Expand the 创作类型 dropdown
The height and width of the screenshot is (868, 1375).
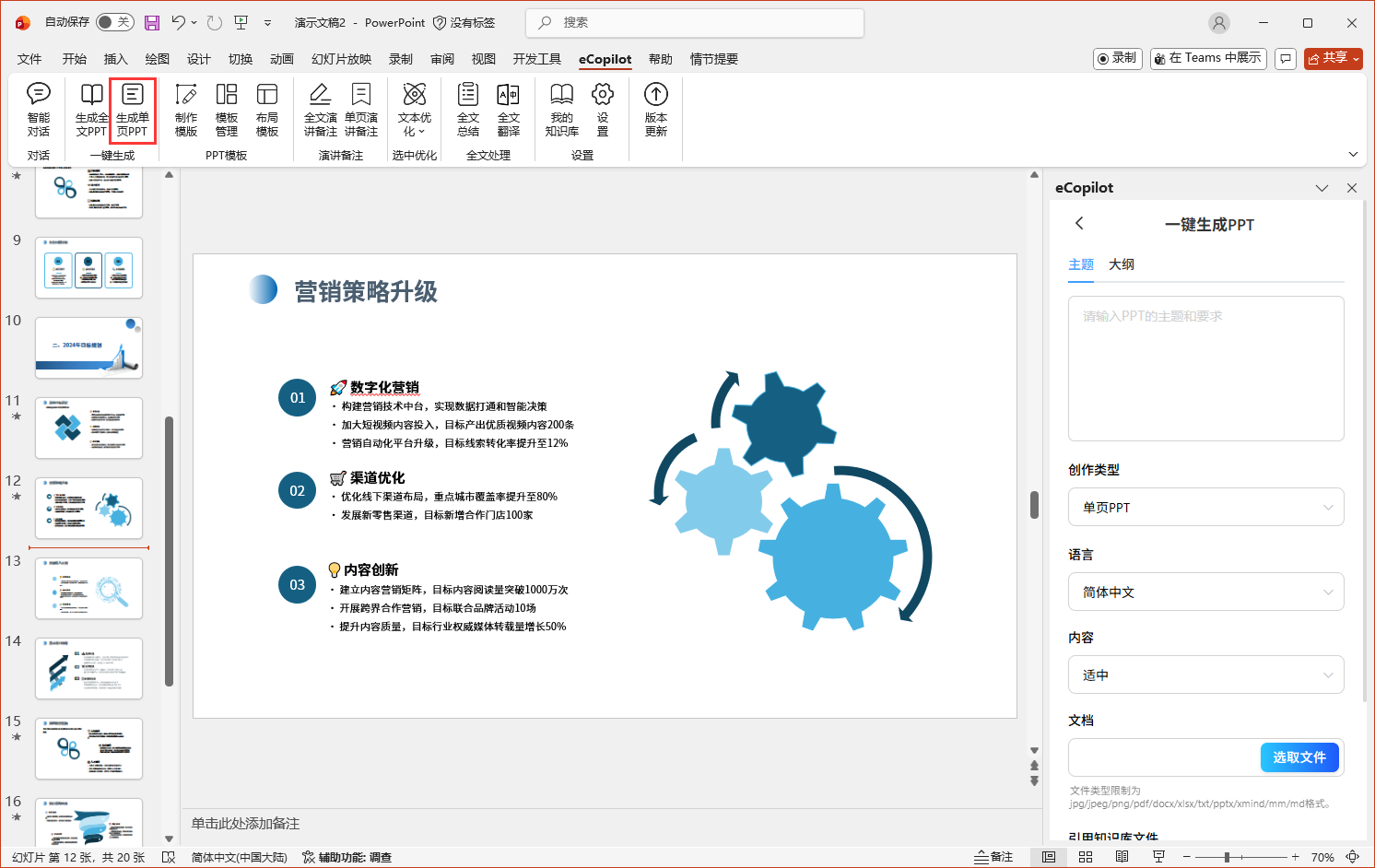click(1205, 508)
